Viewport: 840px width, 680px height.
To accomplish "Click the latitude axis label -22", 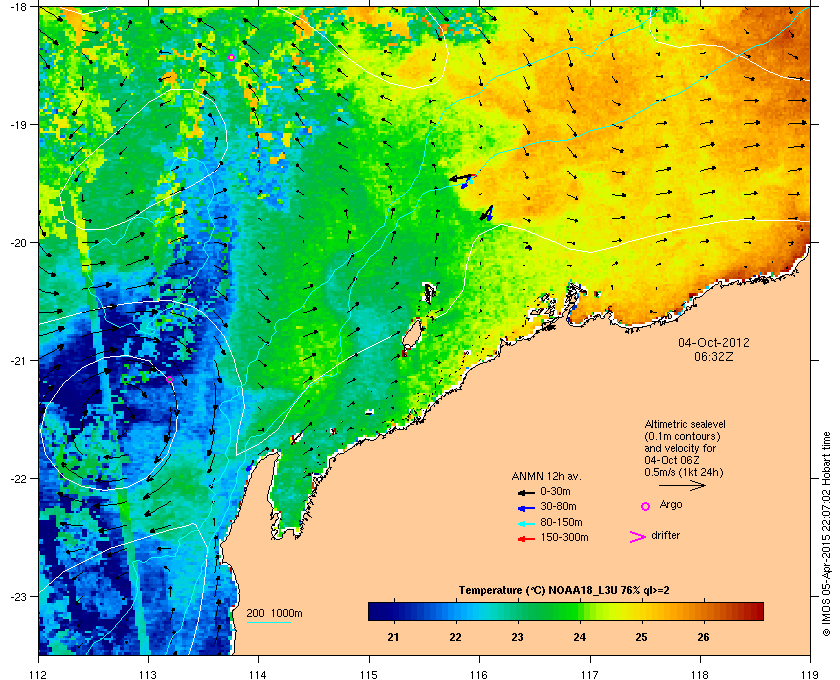I will click(x=21, y=478).
